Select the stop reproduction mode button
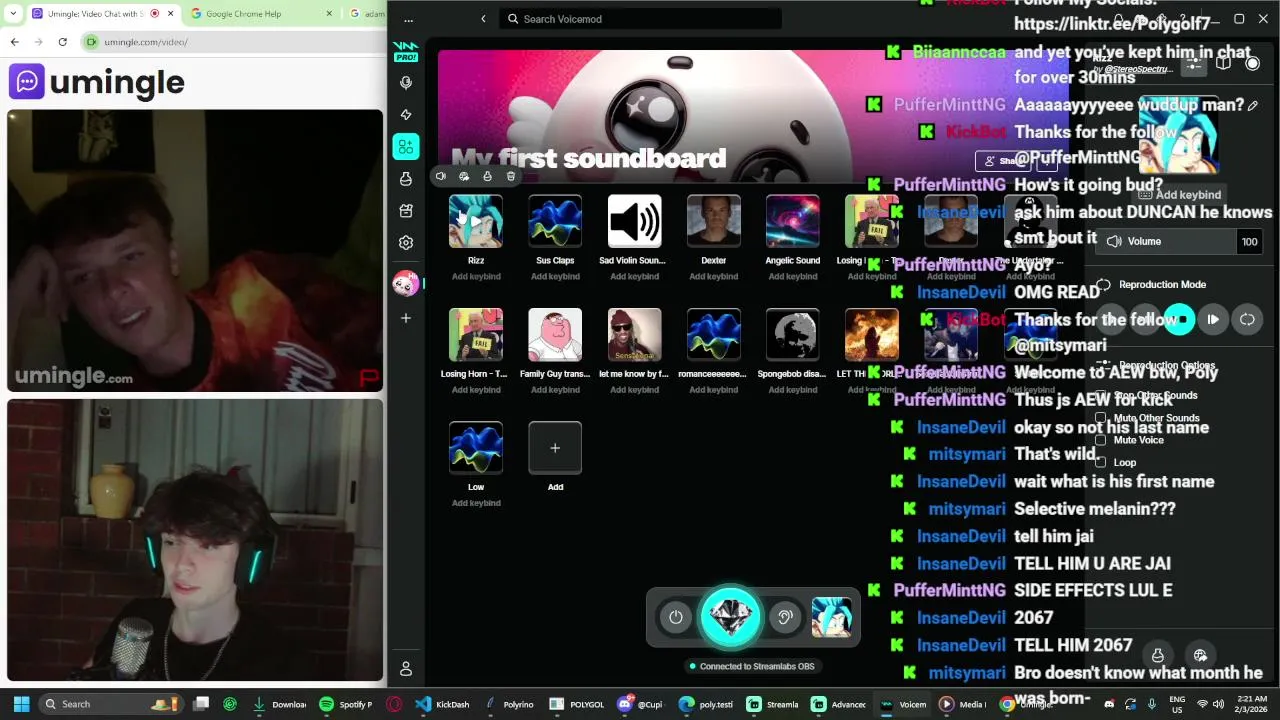Viewport: 1280px width, 720px height. coord(1180,320)
